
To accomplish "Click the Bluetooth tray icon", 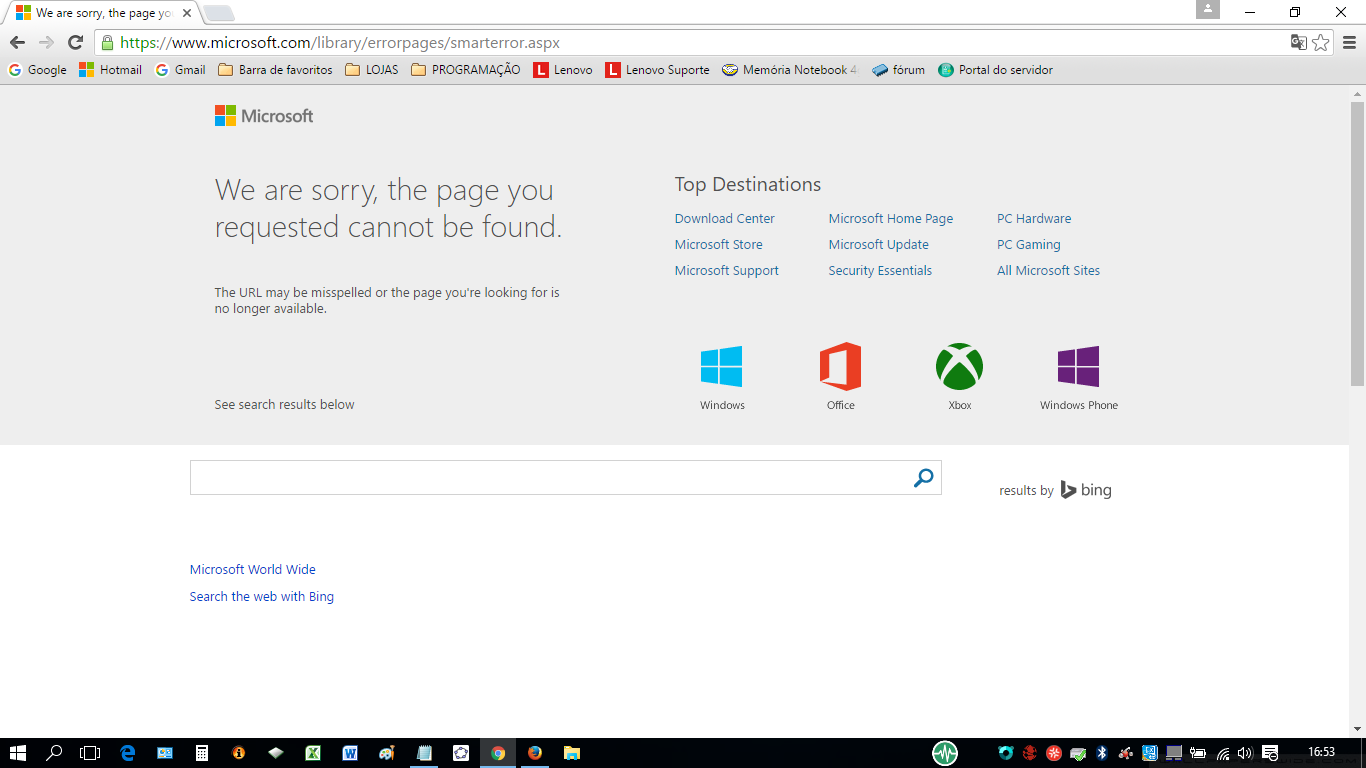I will [1102, 753].
